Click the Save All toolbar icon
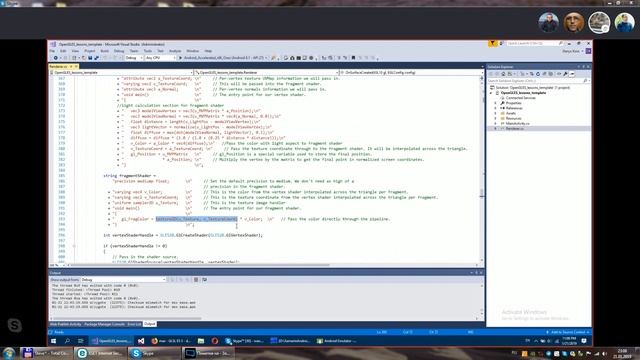The height and width of the screenshot is (360, 640). (x=96, y=58)
